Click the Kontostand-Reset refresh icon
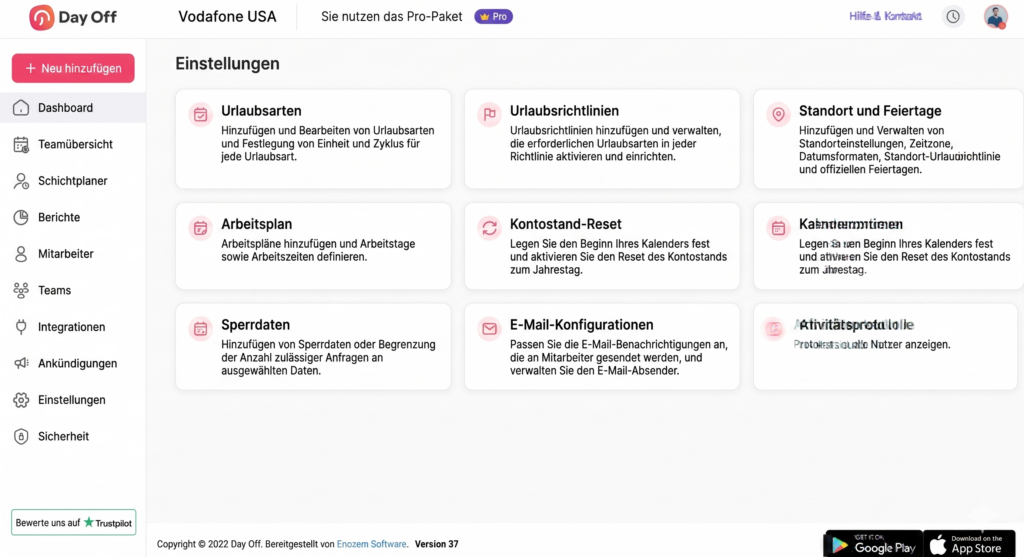This screenshot has height=557, width=1024. (x=489, y=228)
